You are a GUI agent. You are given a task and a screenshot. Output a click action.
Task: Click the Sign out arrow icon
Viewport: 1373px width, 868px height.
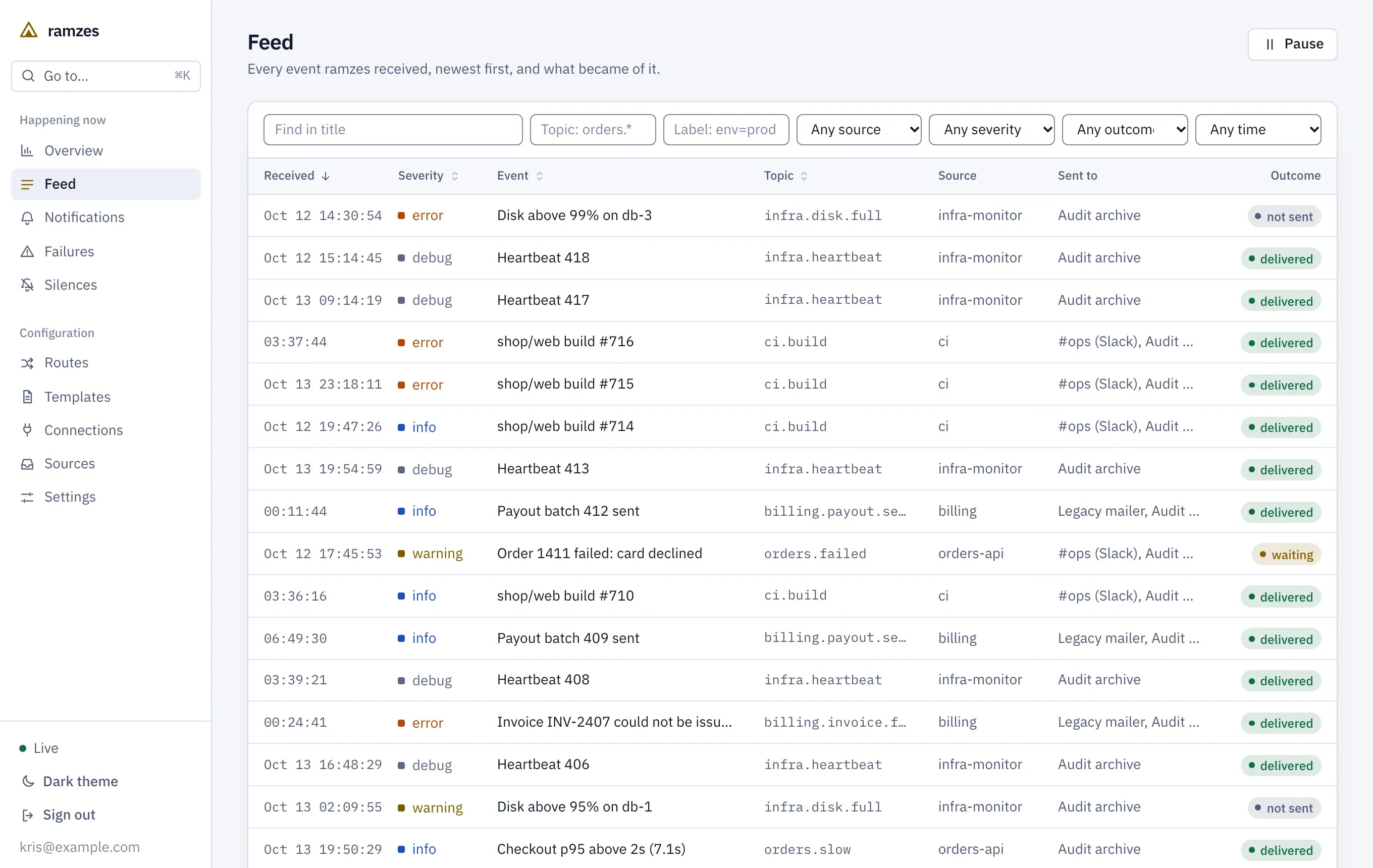[27, 815]
